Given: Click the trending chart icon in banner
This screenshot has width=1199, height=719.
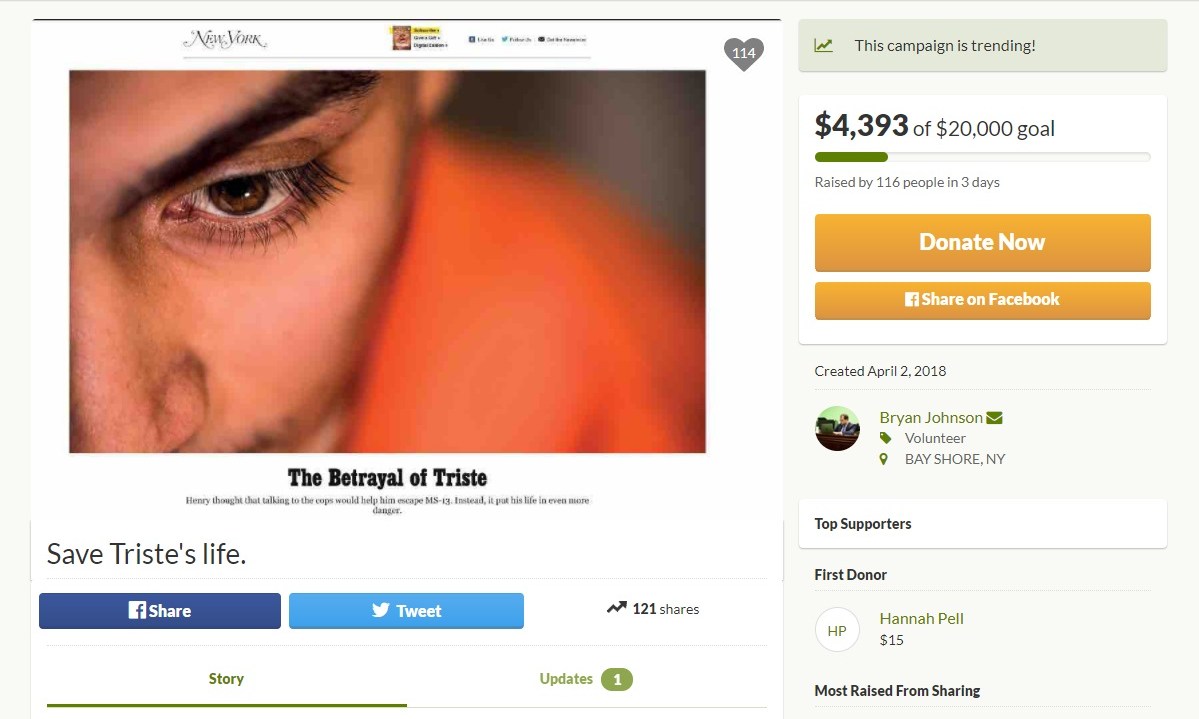Looking at the screenshot, I should click(x=823, y=45).
